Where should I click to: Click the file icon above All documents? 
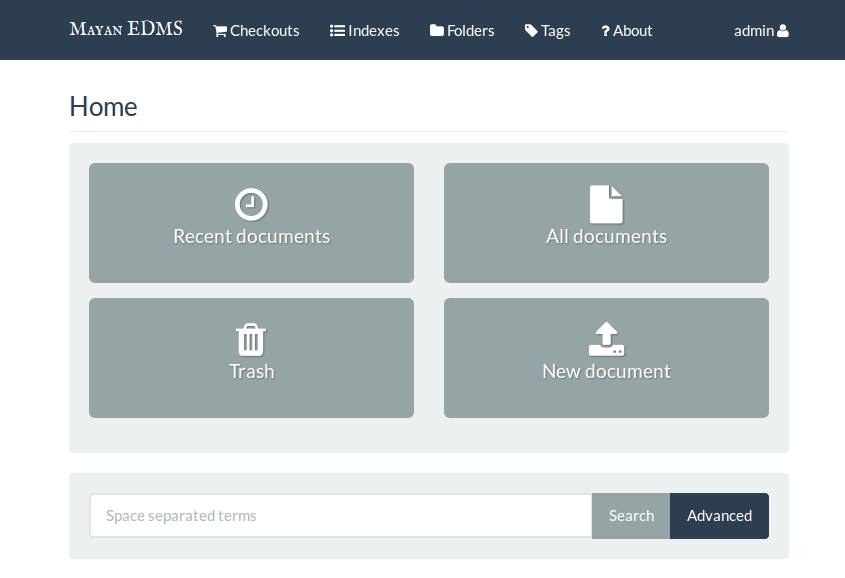coord(606,204)
